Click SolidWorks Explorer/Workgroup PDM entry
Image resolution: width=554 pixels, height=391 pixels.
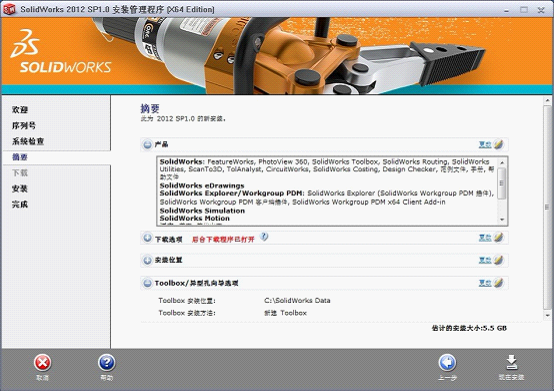click(231, 193)
